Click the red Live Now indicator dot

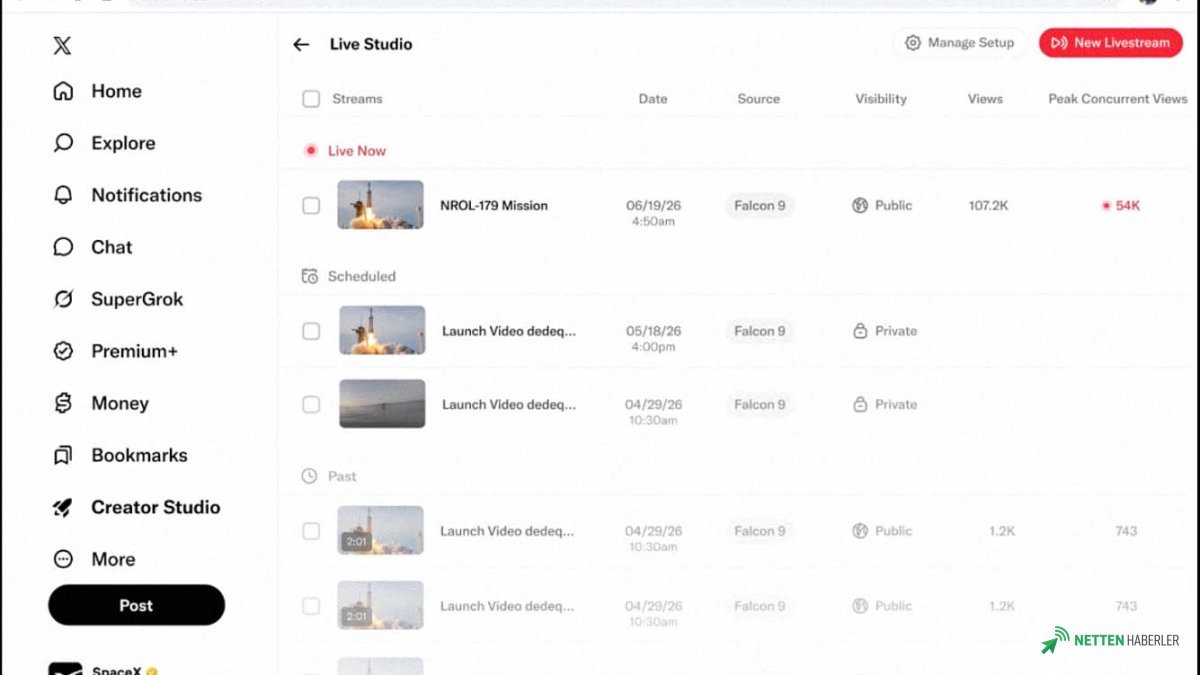(x=311, y=151)
